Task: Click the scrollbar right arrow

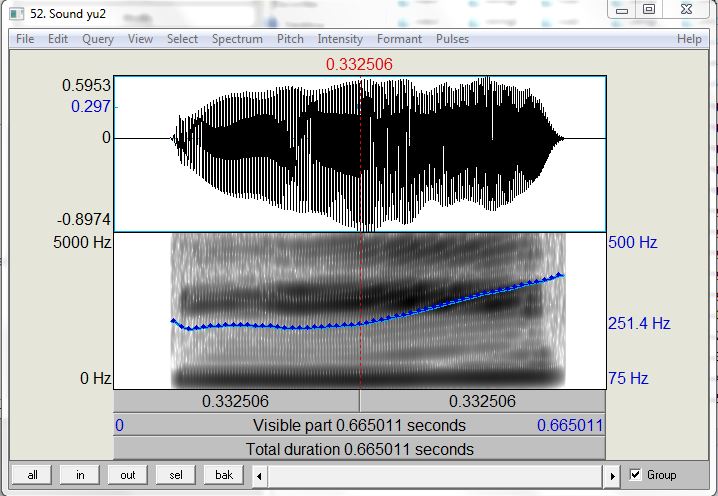Action: tap(613, 476)
